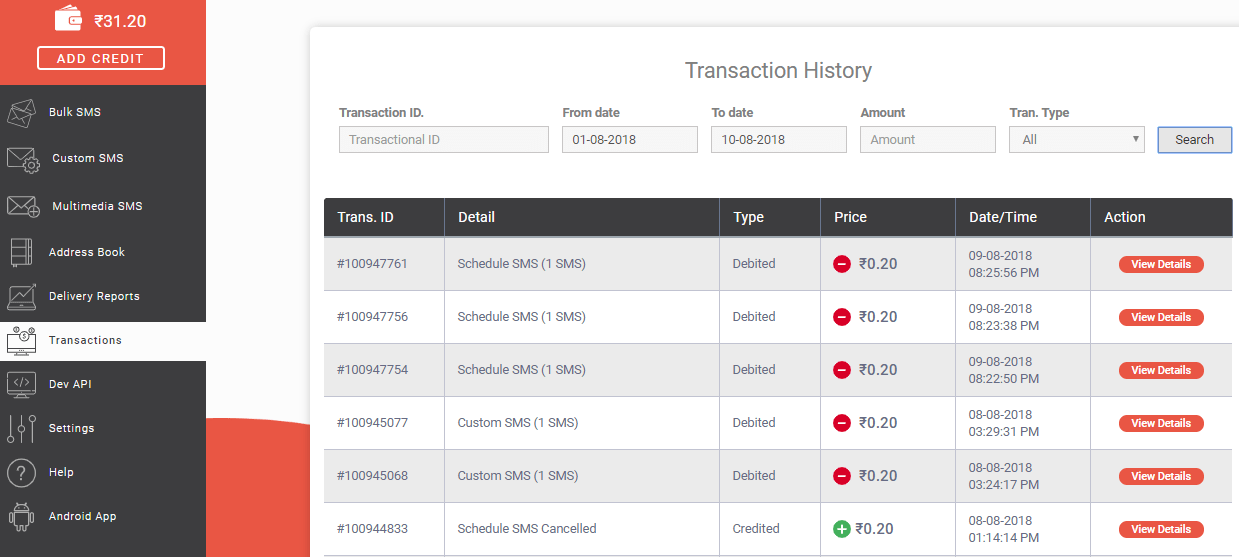Click the ₹31.20 balance amount
The height and width of the screenshot is (557, 1239).
120,20
